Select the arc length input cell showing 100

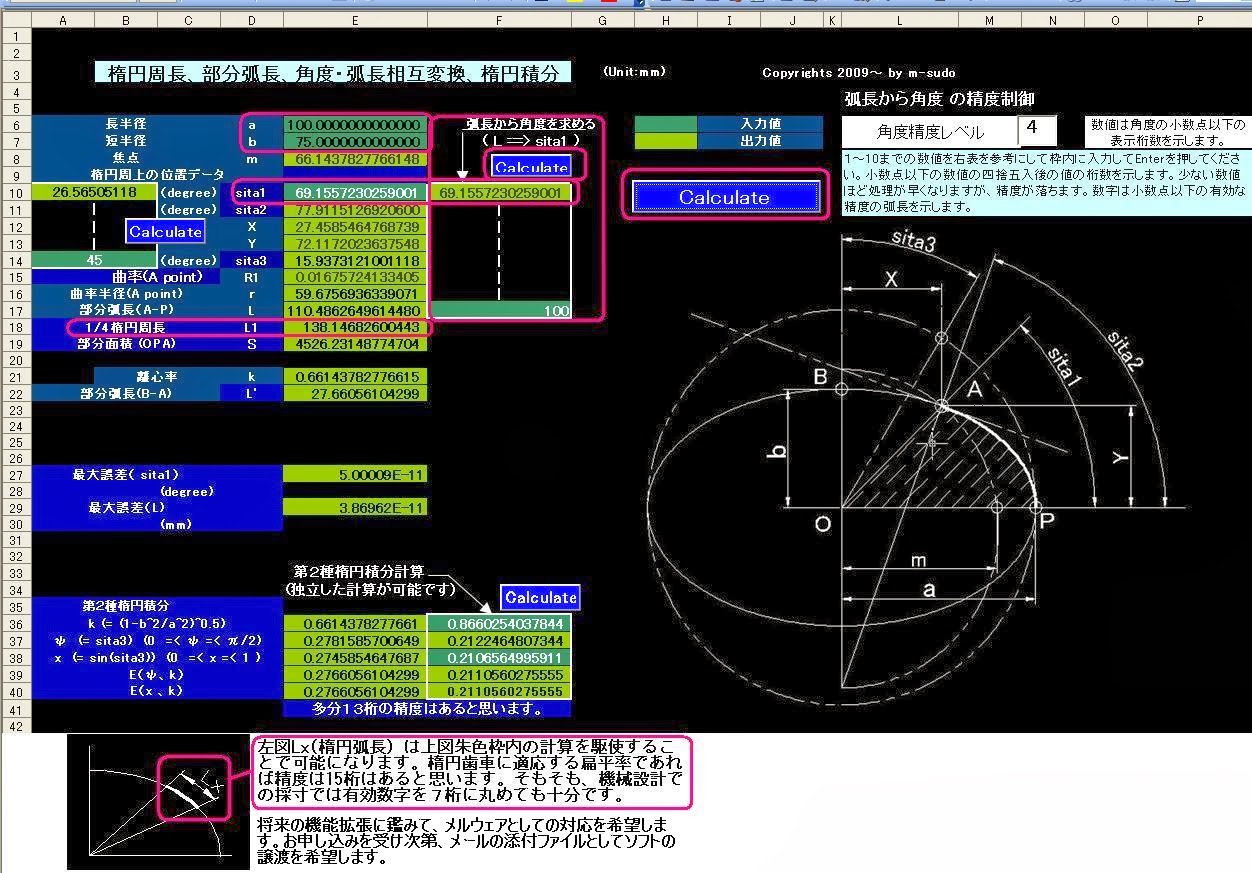(x=499, y=311)
